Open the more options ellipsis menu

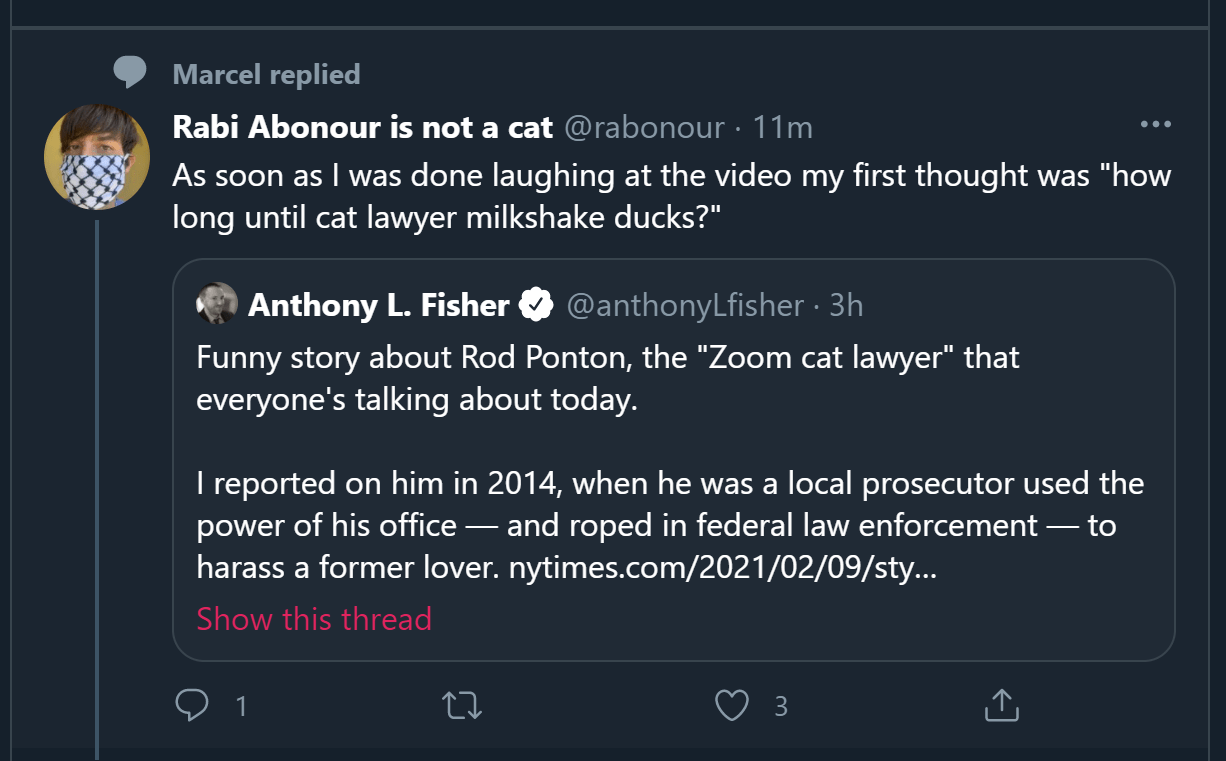pos(1155,123)
